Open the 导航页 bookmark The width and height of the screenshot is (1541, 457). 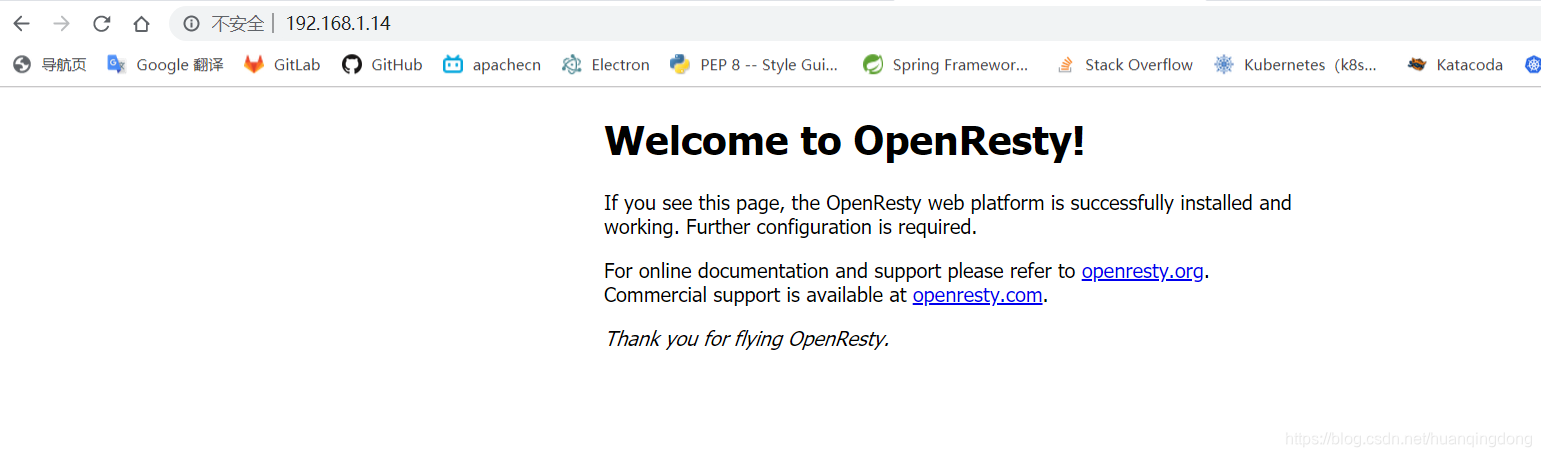(50, 65)
